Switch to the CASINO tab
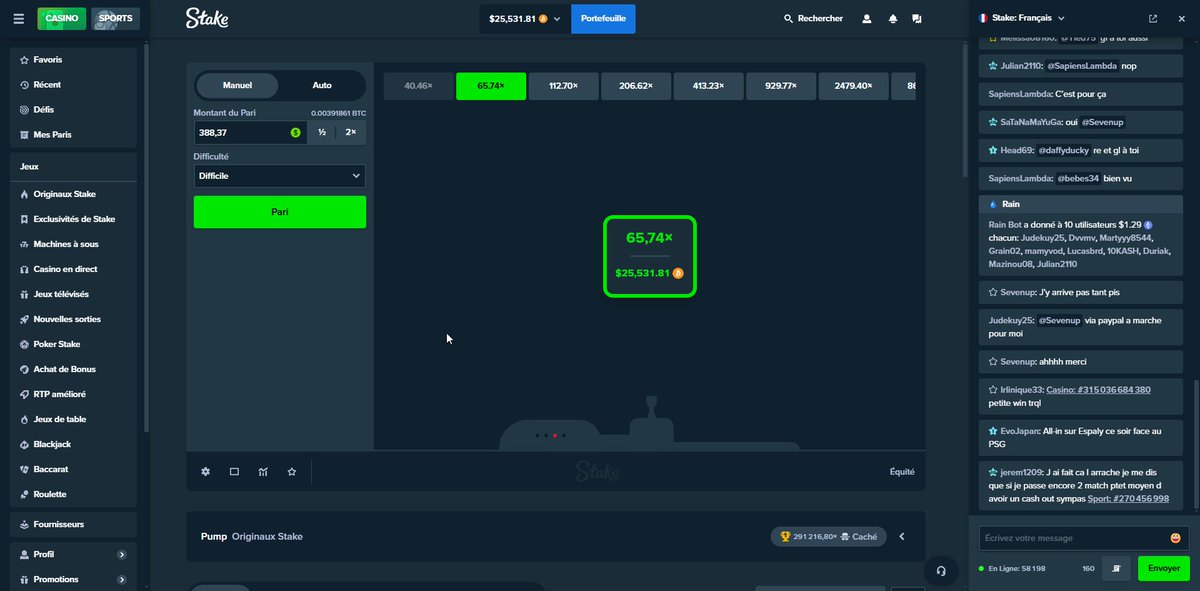Screen dimensions: 1200x591 coord(62,18)
